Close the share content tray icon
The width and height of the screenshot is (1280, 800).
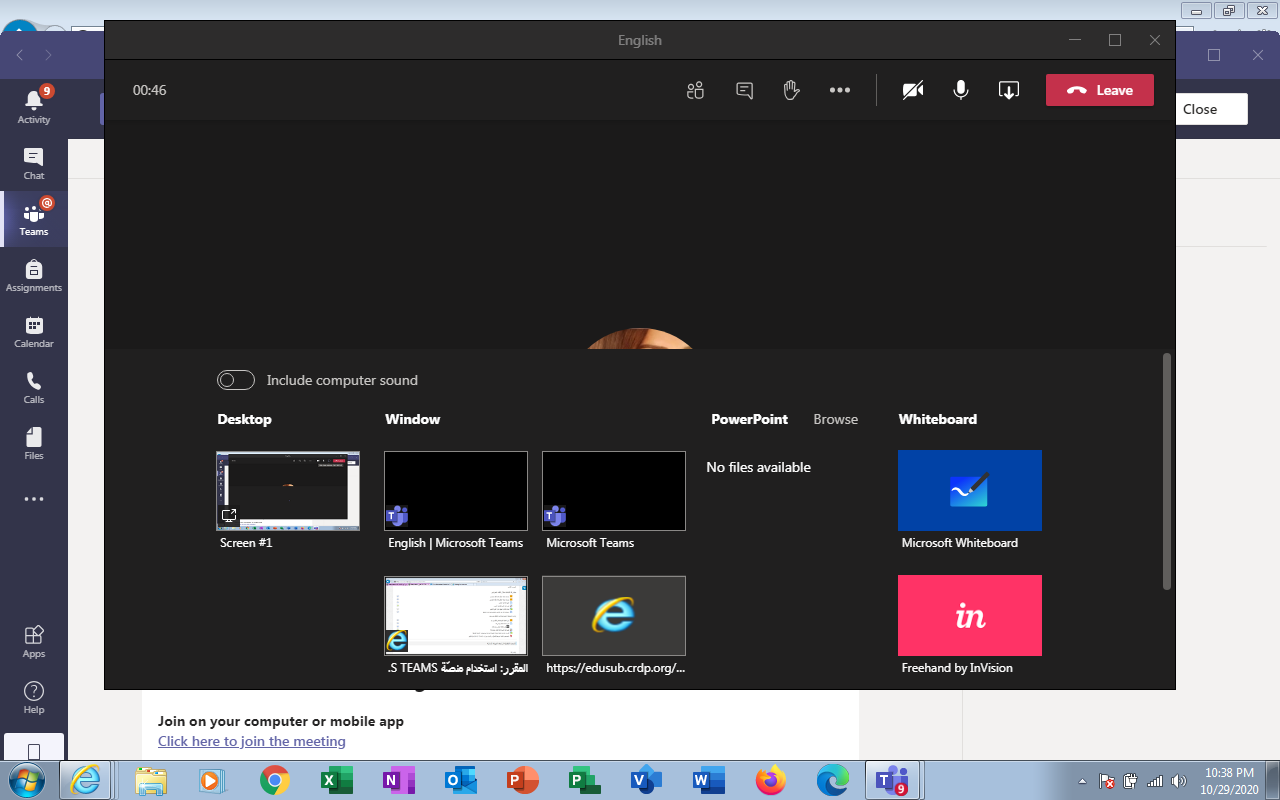coord(1009,90)
